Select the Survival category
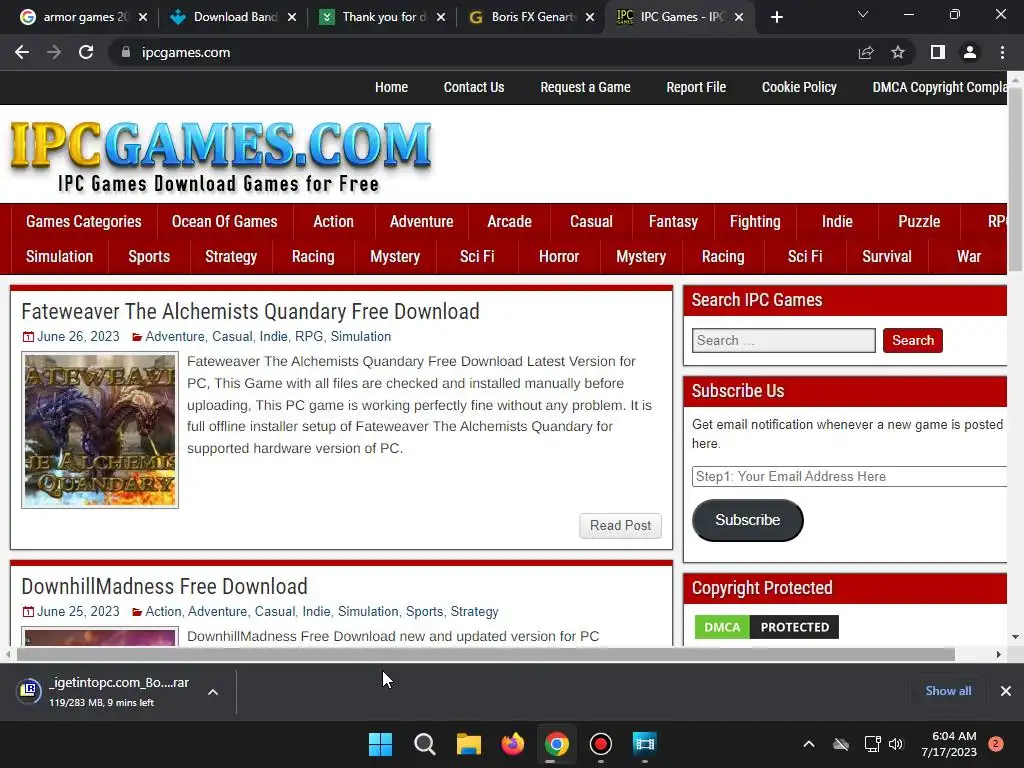This screenshot has height=768, width=1024. click(887, 257)
